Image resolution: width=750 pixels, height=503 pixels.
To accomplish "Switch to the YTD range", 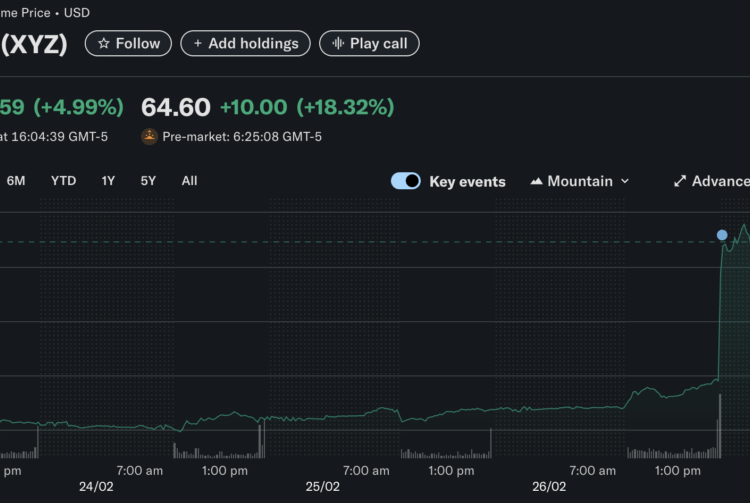I will click(x=63, y=181).
